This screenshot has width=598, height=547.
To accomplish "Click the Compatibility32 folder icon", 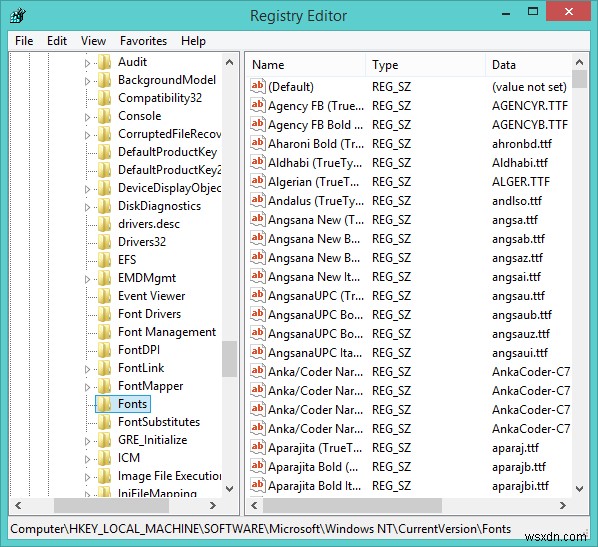I will (104, 98).
